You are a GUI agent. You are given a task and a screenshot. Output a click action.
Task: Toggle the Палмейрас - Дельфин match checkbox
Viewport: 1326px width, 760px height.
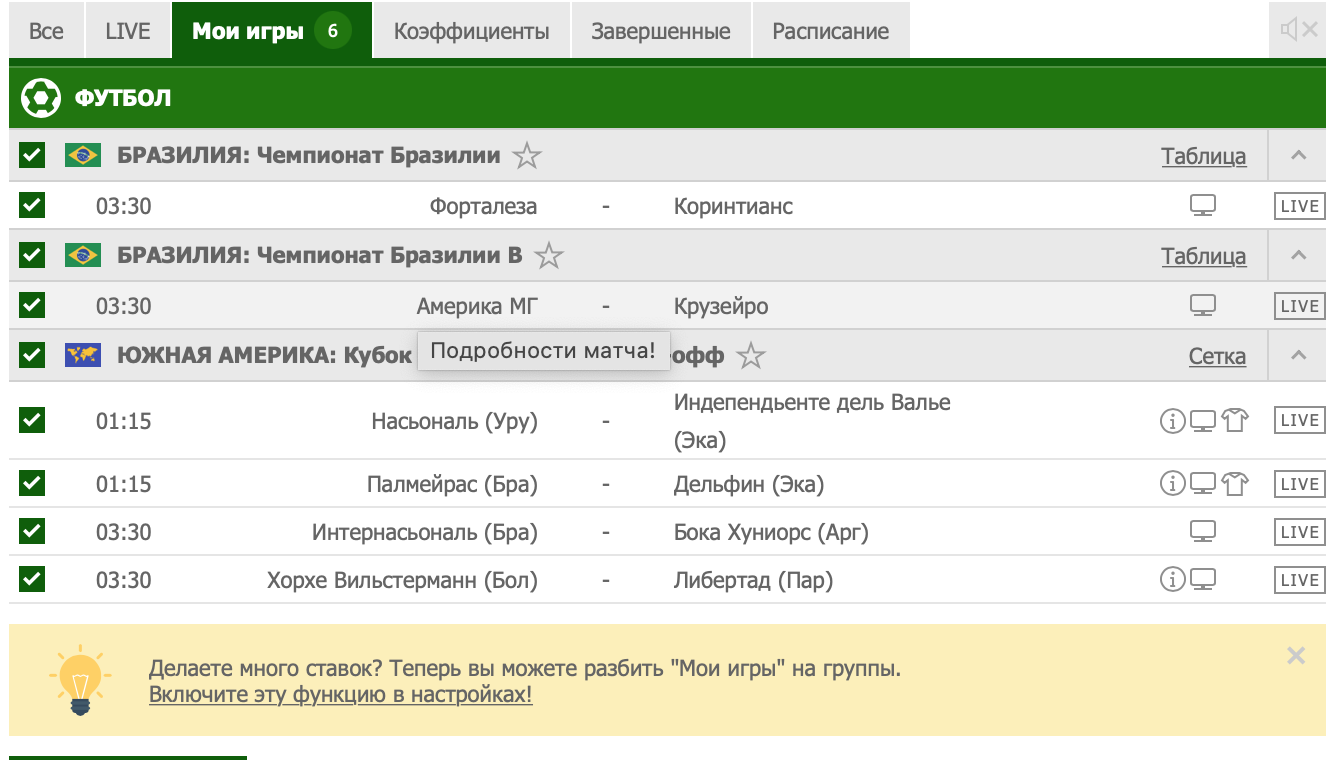(32, 484)
